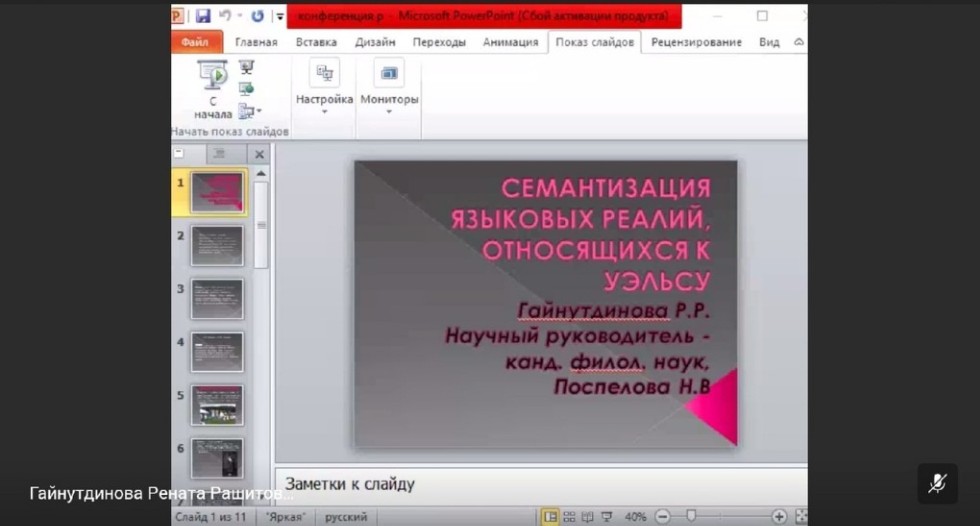Switch to Reading view icon
The height and width of the screenshot is (526, 980).
coord(588,517)
